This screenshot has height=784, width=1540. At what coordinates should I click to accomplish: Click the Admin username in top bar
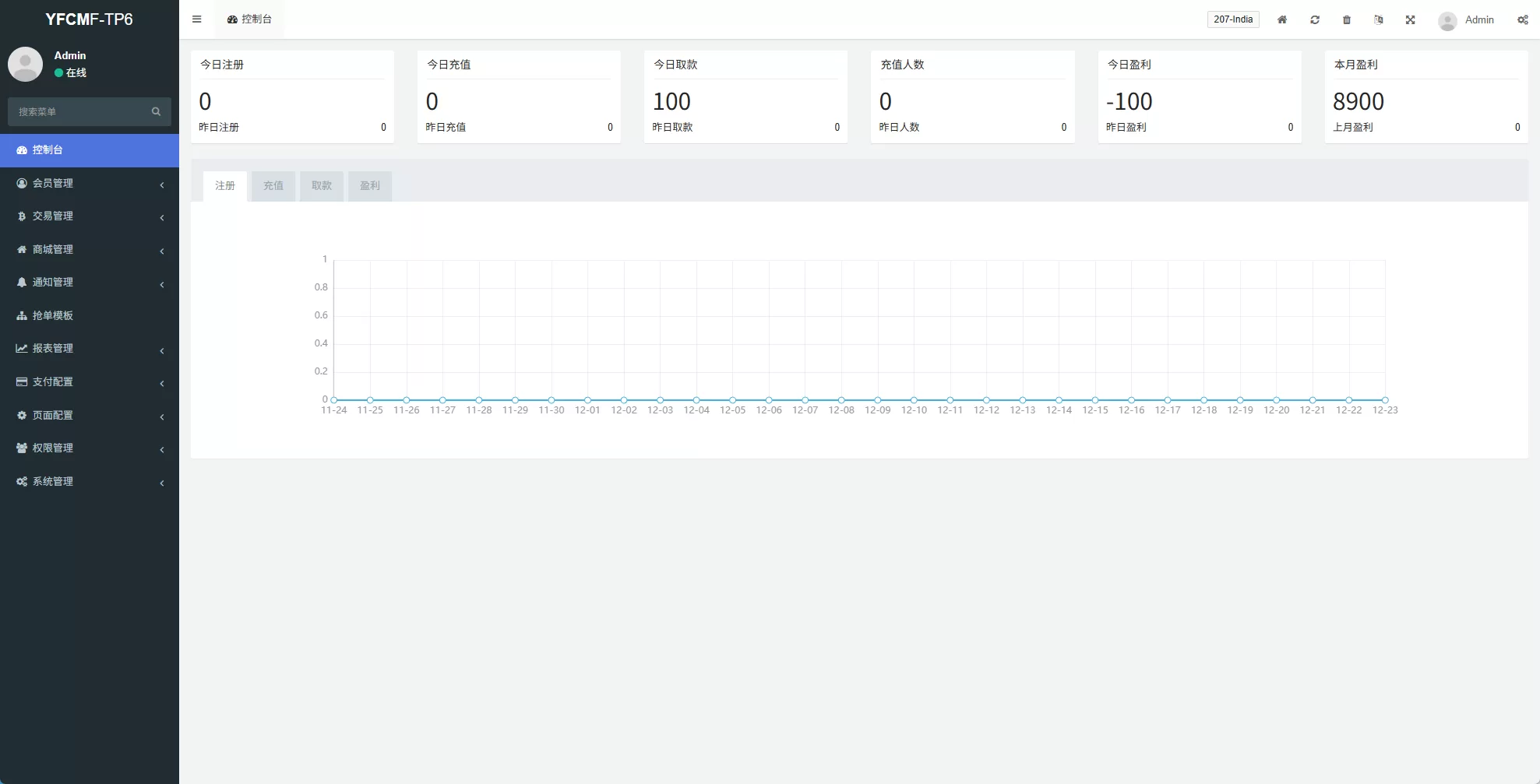click(x=1478, y=19)
